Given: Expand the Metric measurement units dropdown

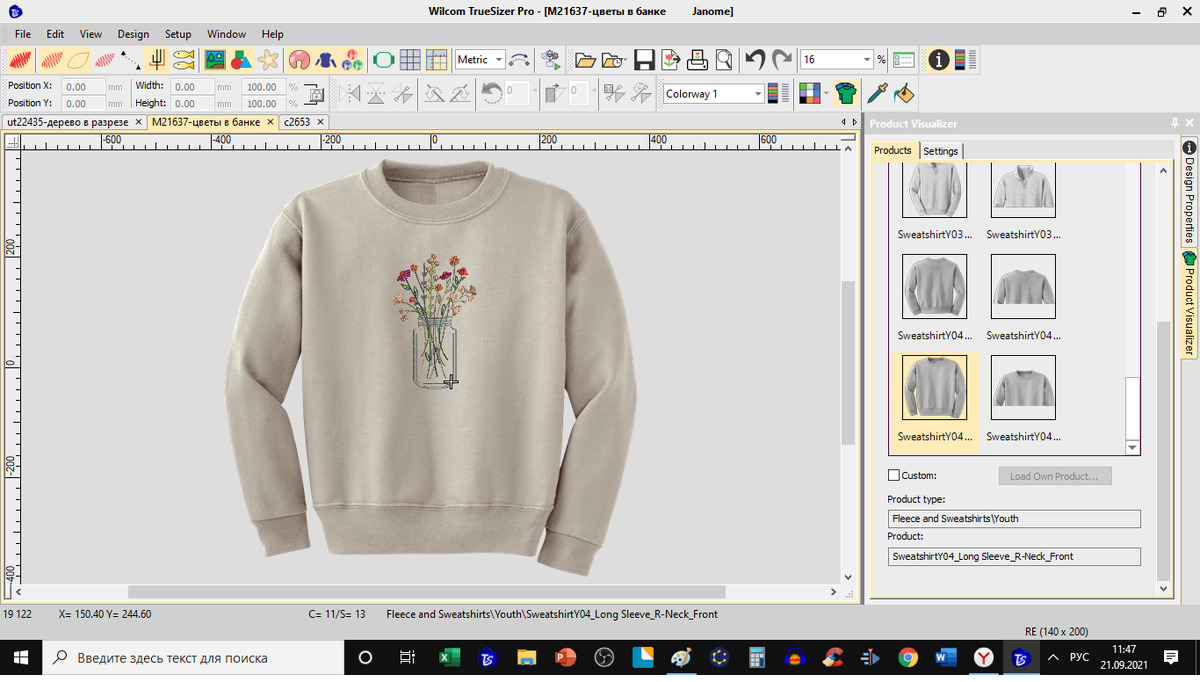Looking at the screenshot, I should click(498, 60).
